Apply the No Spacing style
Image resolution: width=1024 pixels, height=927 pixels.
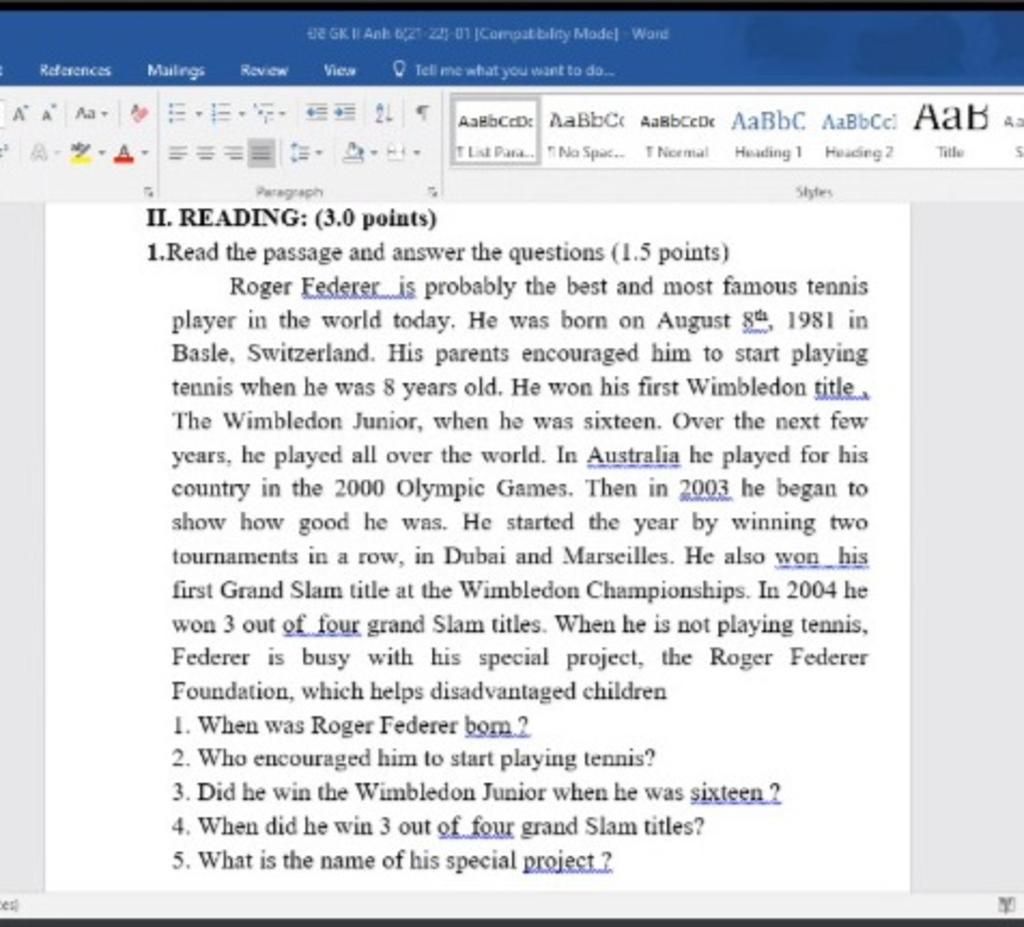pyautogui.click(x=586, y=133)
